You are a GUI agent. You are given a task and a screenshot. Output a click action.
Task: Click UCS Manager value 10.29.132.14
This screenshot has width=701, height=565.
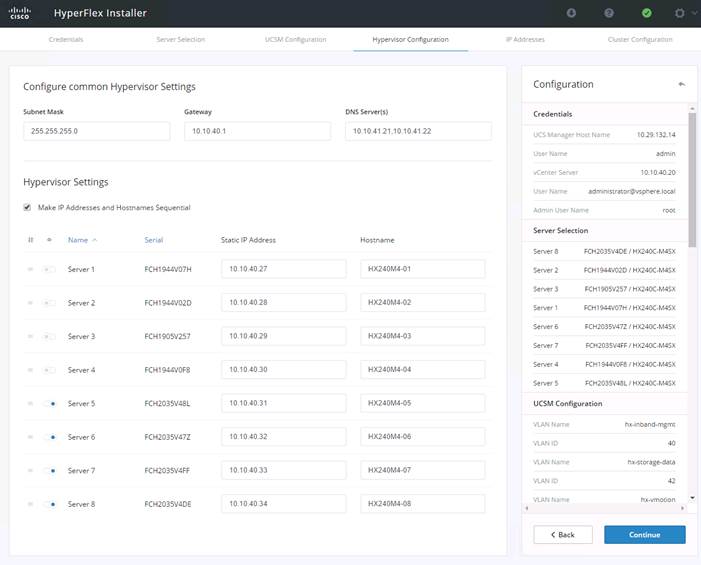coord(656,135)
